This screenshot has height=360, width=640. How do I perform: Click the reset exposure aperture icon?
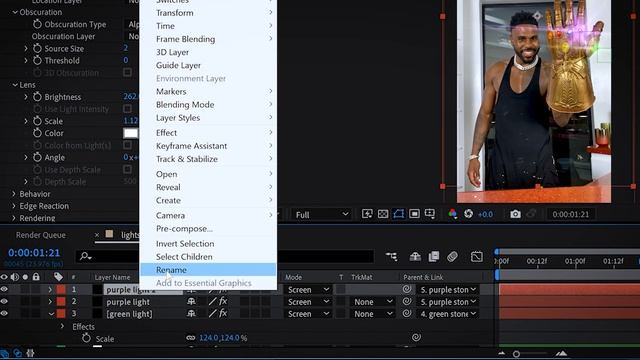click(468, 214)
